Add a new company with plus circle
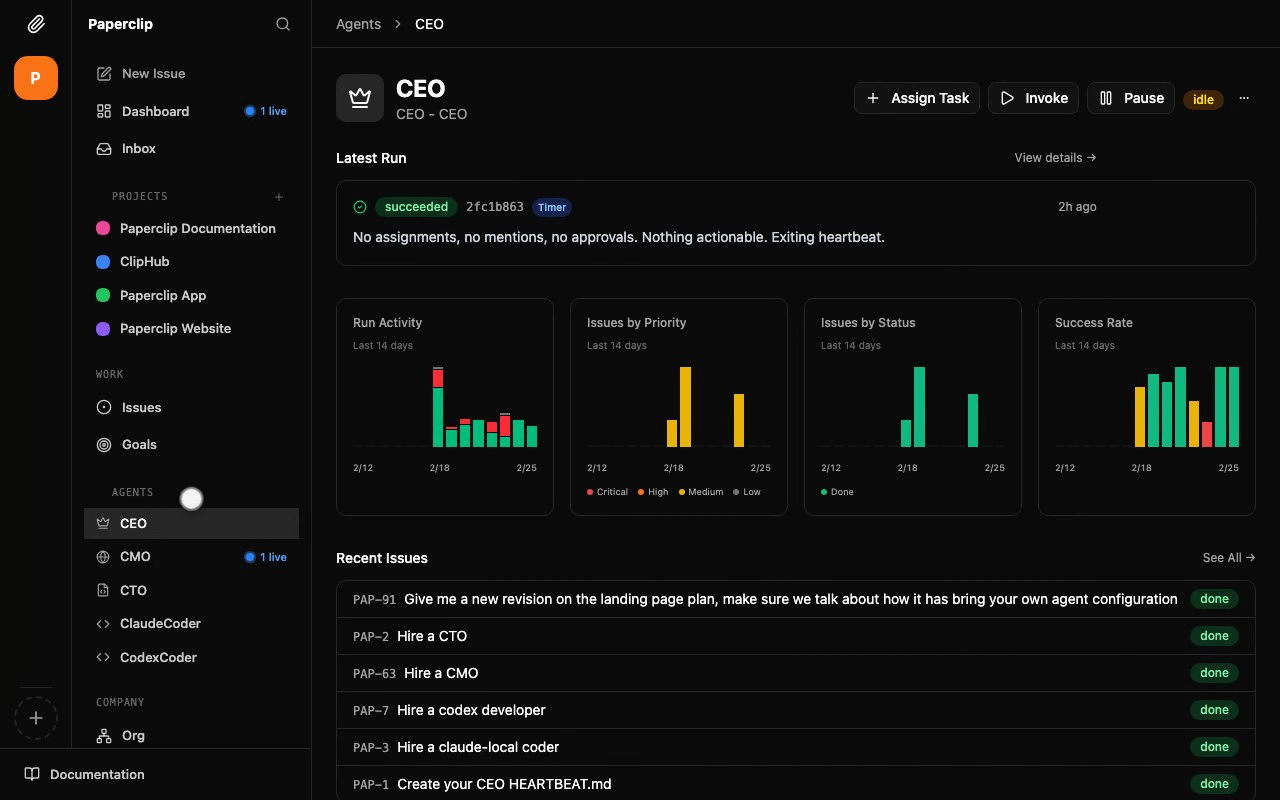The height and width of the screenshot is (800, 1280). 36,718
